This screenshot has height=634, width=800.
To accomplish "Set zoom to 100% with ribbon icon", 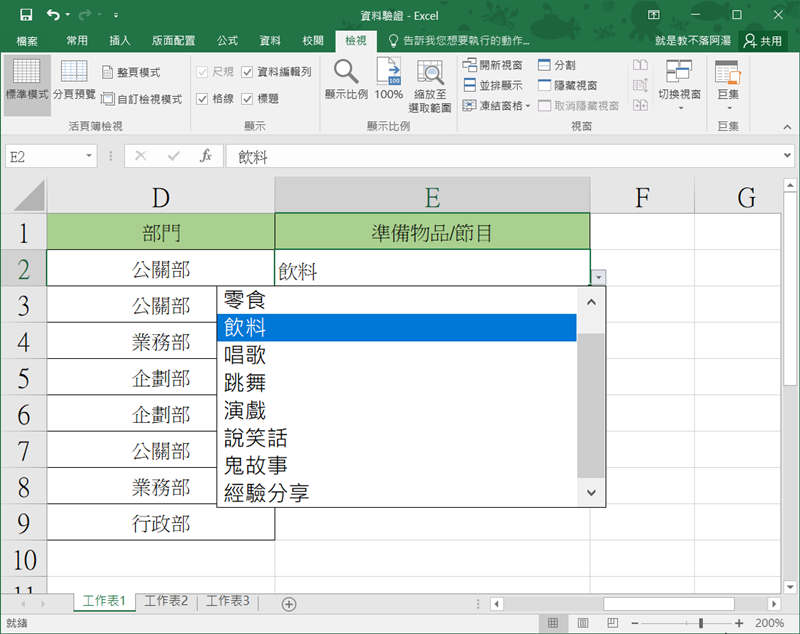I will (389, 80).
